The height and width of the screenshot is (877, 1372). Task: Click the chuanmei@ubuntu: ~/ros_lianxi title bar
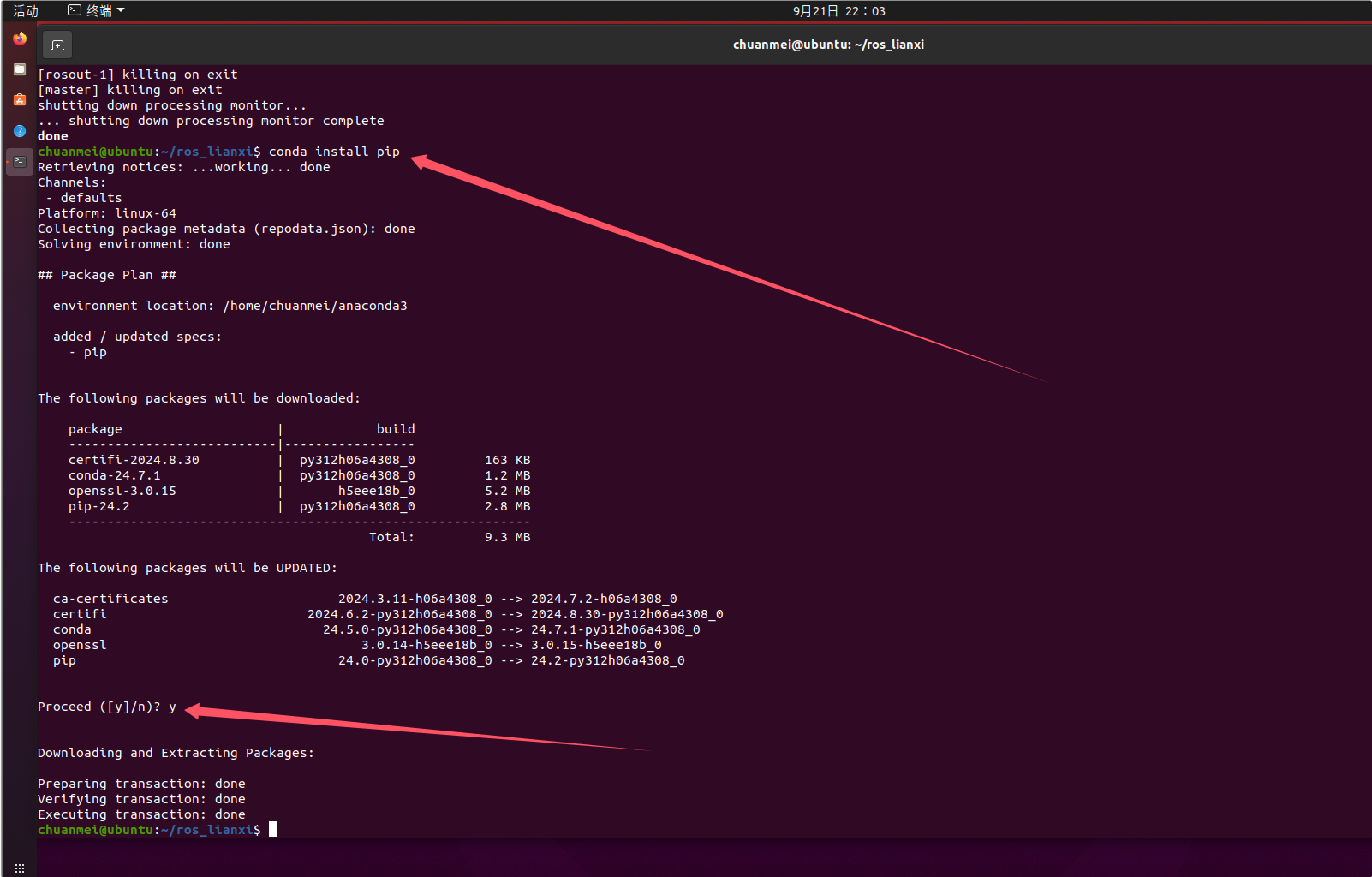(x=828, y=44)
